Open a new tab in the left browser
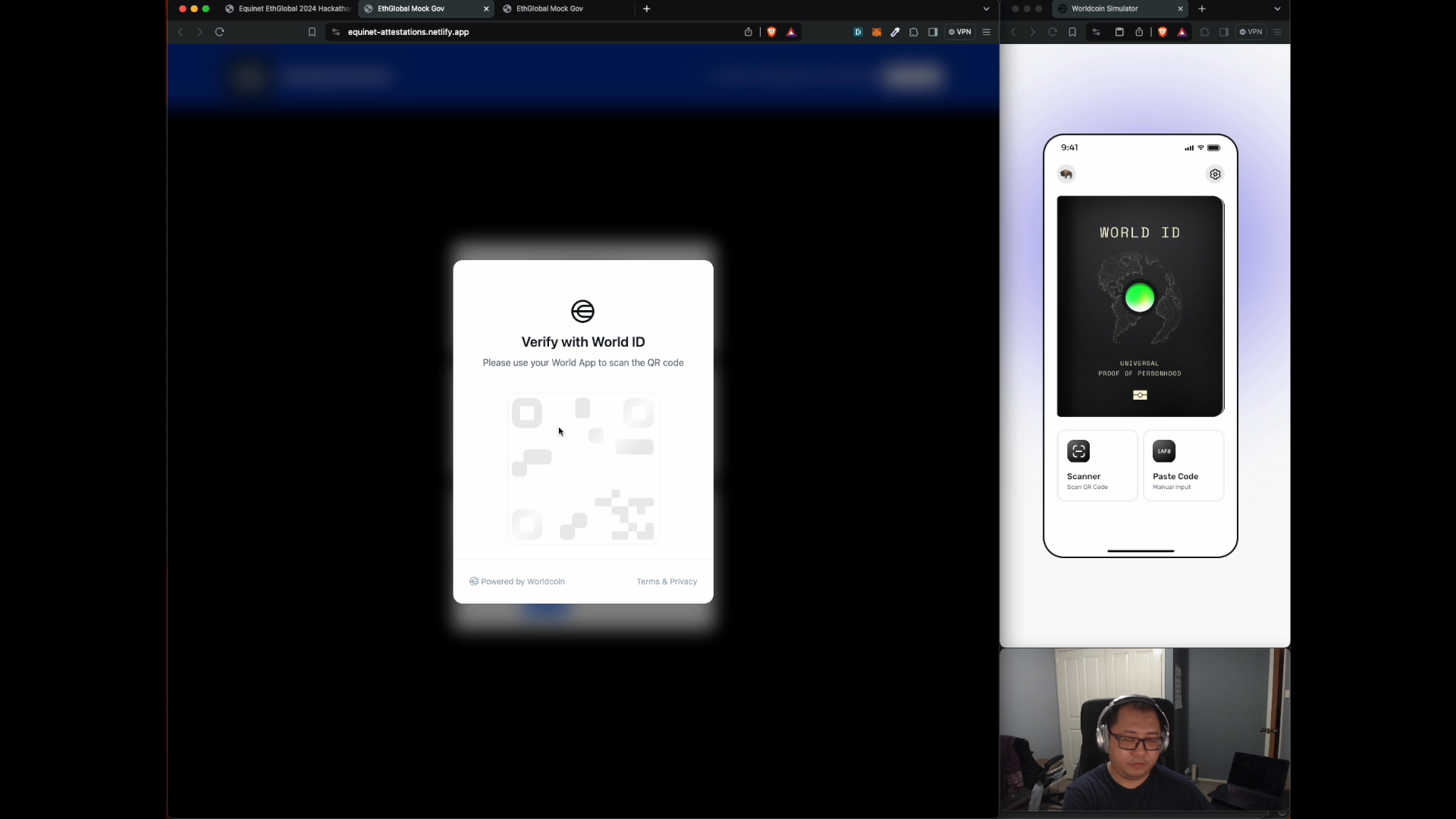The height and width of the screenshot is (819, 1456). point(647,9)
